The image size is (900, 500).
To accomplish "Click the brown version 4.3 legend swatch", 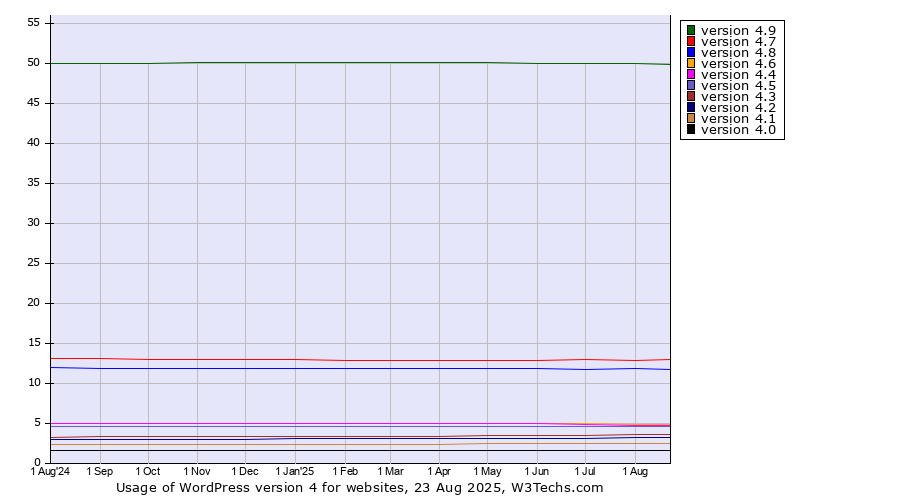I will tap(691, 96).
